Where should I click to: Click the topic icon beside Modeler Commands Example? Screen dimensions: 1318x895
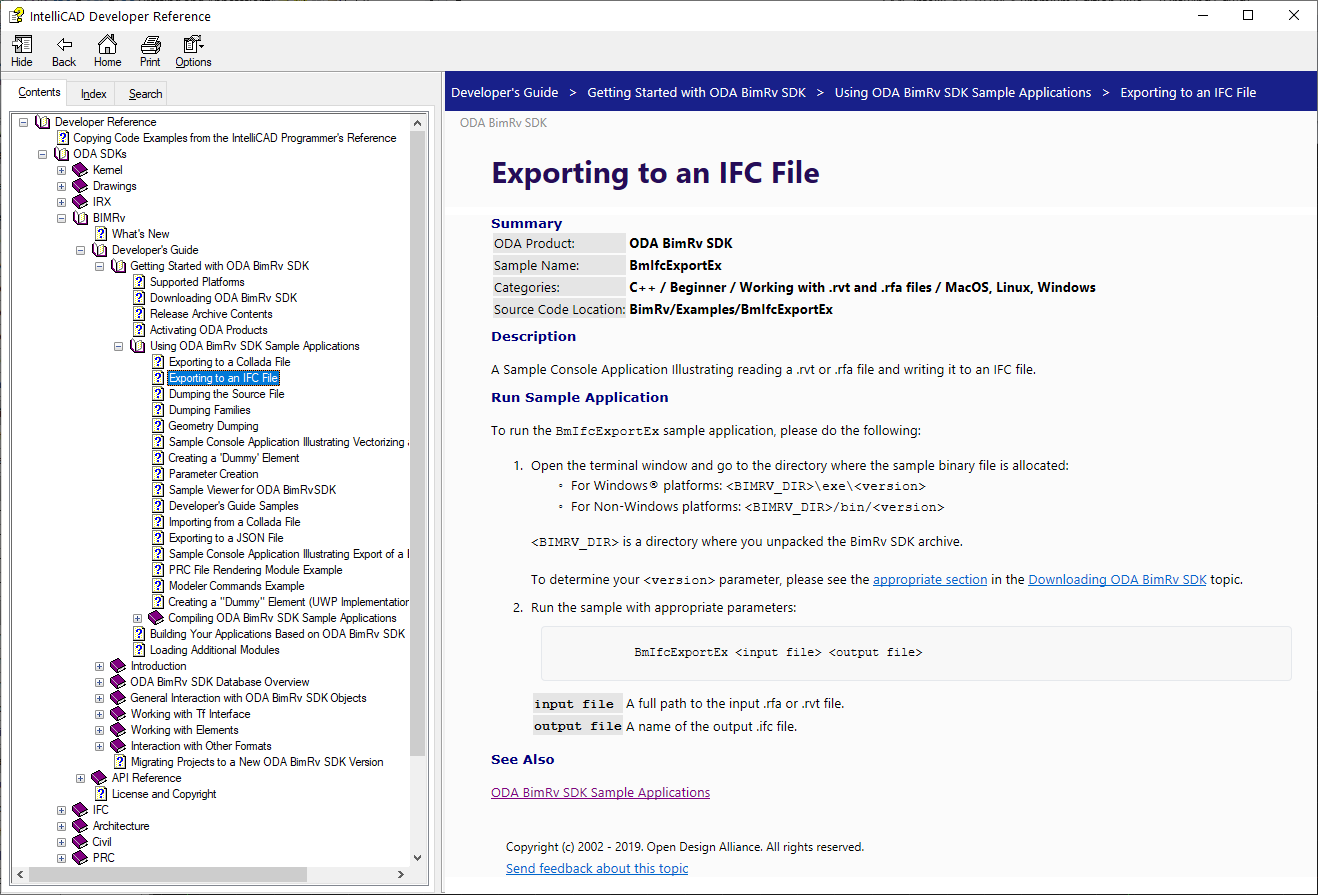(158, 586)
